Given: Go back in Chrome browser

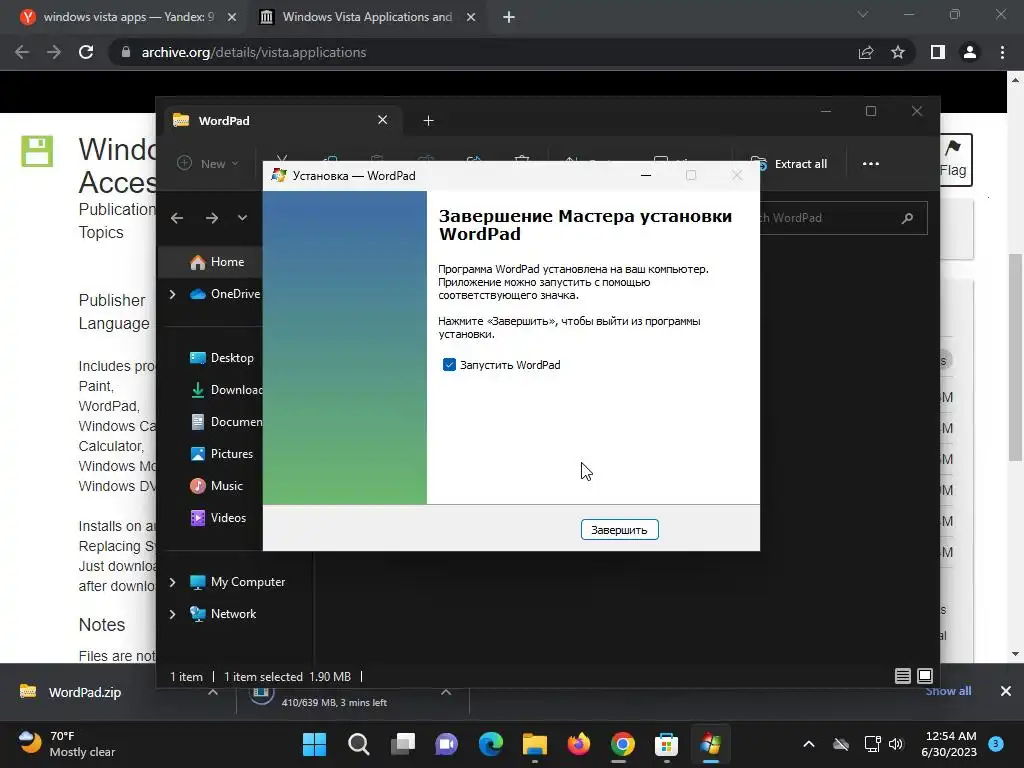Looking at the screenshot, I should coord(22,52).
